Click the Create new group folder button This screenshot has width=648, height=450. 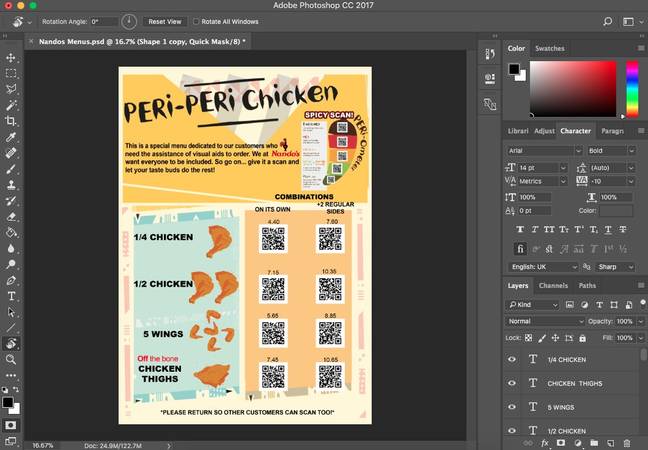tap(594, 443)
